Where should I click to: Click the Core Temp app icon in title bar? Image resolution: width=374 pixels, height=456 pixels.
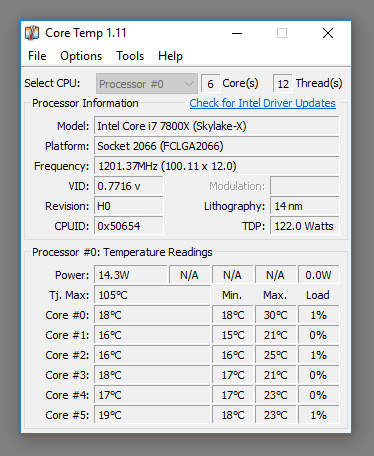32,33
